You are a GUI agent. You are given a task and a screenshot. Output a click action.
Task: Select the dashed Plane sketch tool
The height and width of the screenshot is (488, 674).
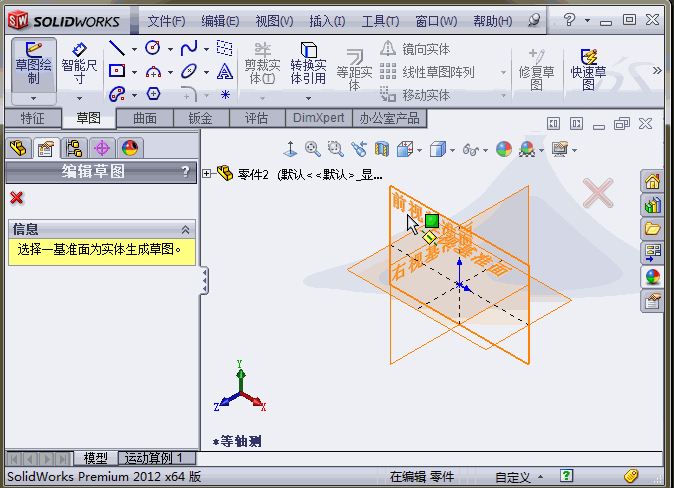(x=224, y=48)
